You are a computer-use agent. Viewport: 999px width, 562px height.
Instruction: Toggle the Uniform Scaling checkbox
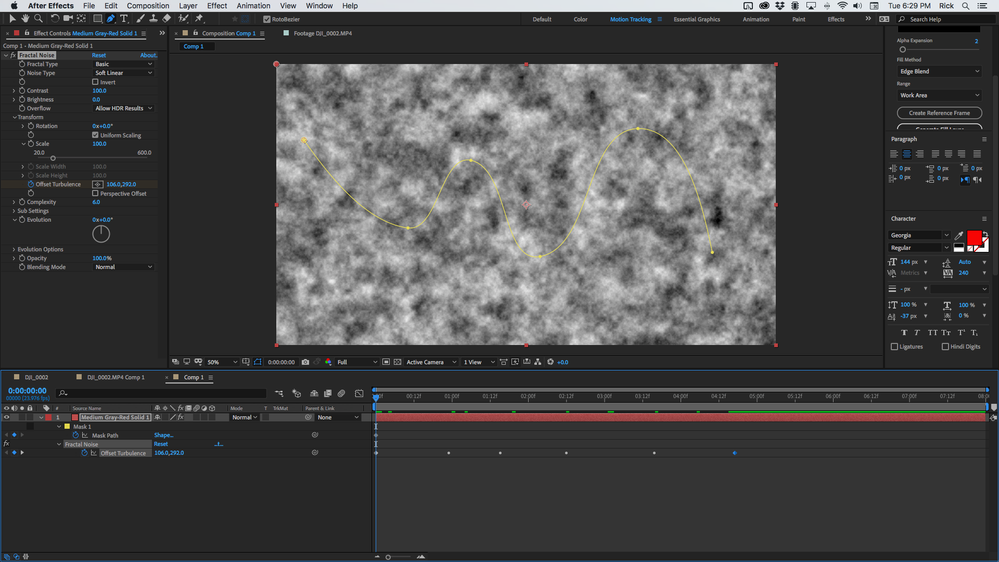coord(95,135)
